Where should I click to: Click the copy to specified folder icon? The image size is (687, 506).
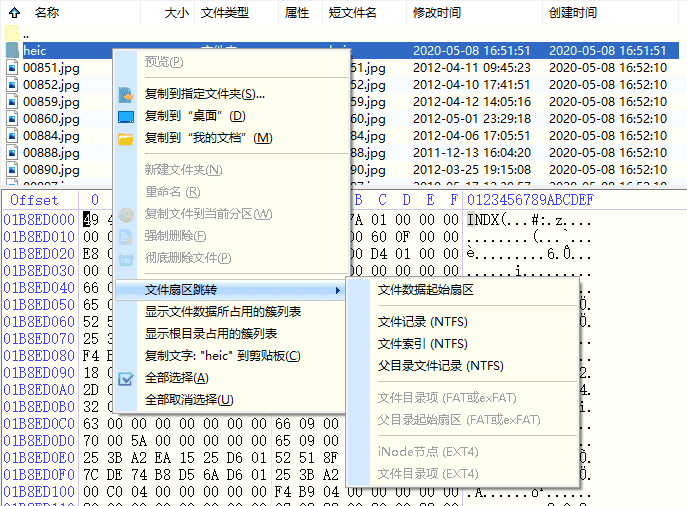pos(126,94)
